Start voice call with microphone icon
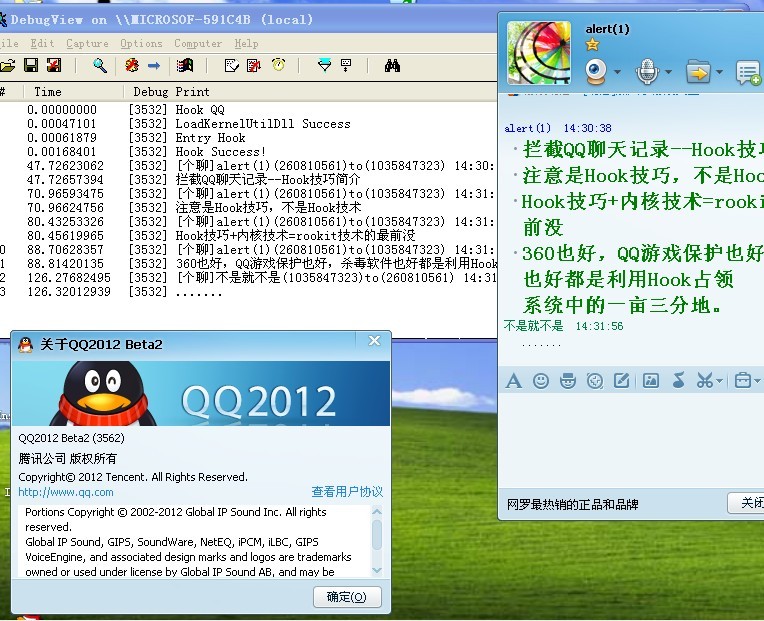This screenshot has height=621, width=764. 647,72
